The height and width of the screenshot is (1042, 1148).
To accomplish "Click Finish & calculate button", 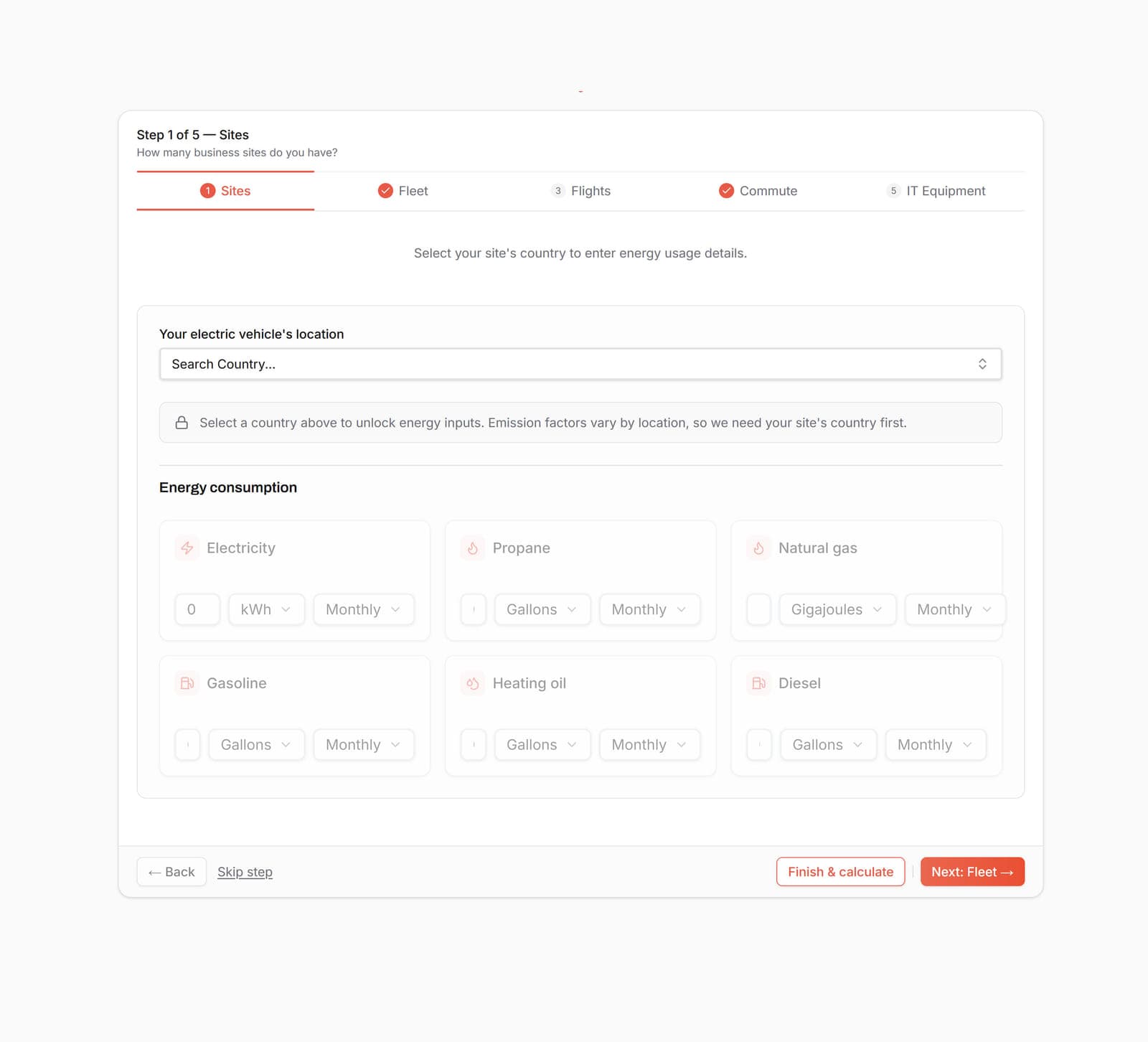I will pos(840,872).
